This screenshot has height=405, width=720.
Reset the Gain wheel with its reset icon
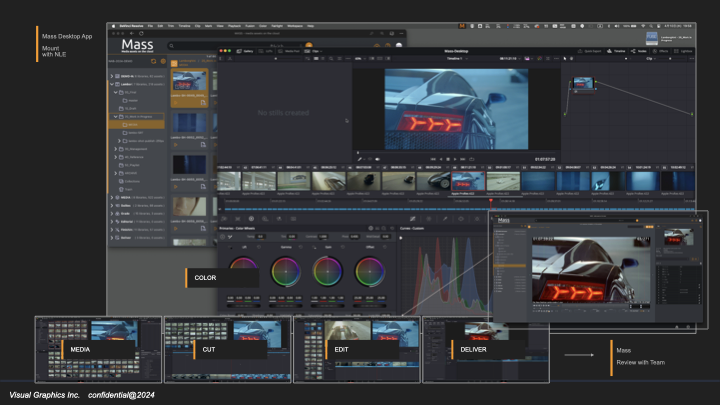(343, 247)
